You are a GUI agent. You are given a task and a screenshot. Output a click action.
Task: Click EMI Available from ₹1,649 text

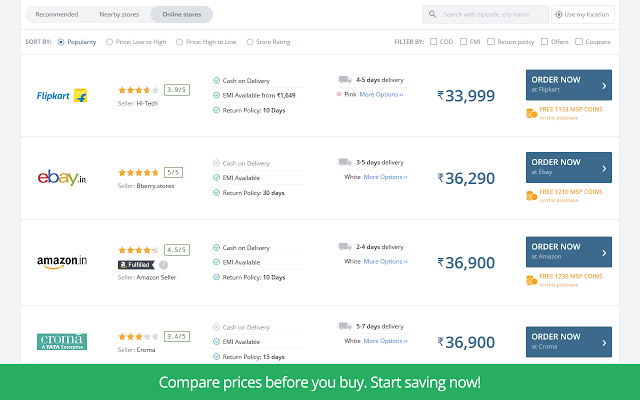259,95
